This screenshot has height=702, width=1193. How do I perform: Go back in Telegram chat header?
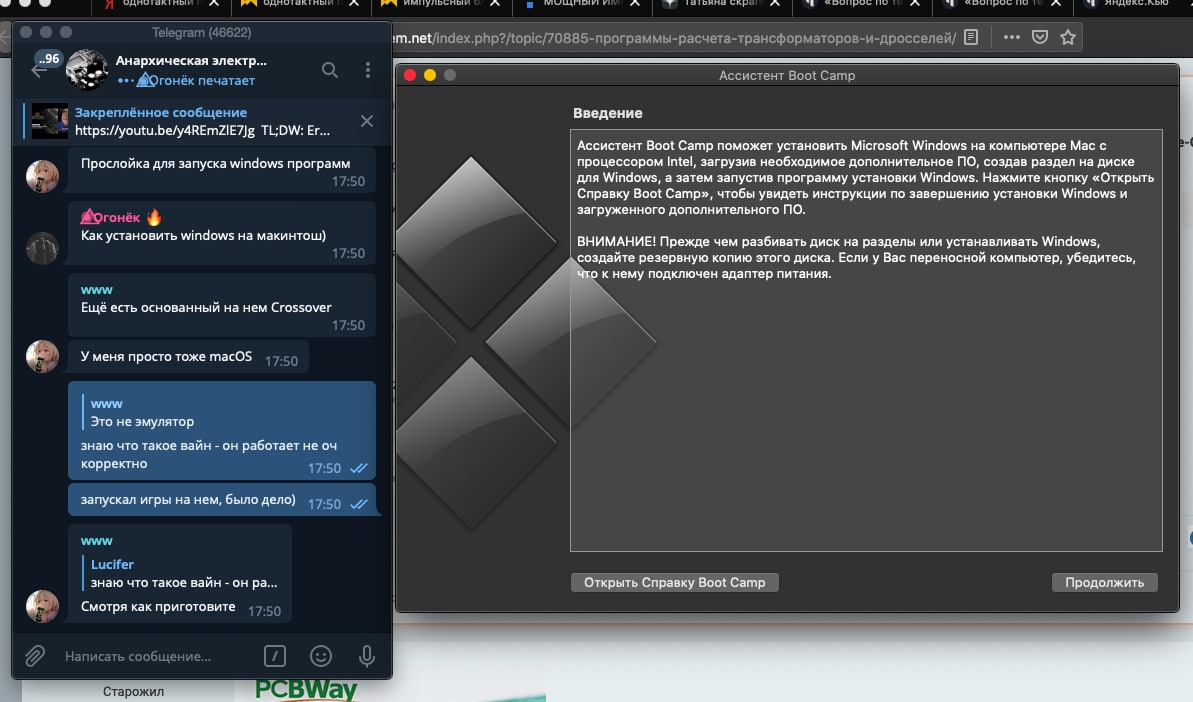click(x=39, y=70)
